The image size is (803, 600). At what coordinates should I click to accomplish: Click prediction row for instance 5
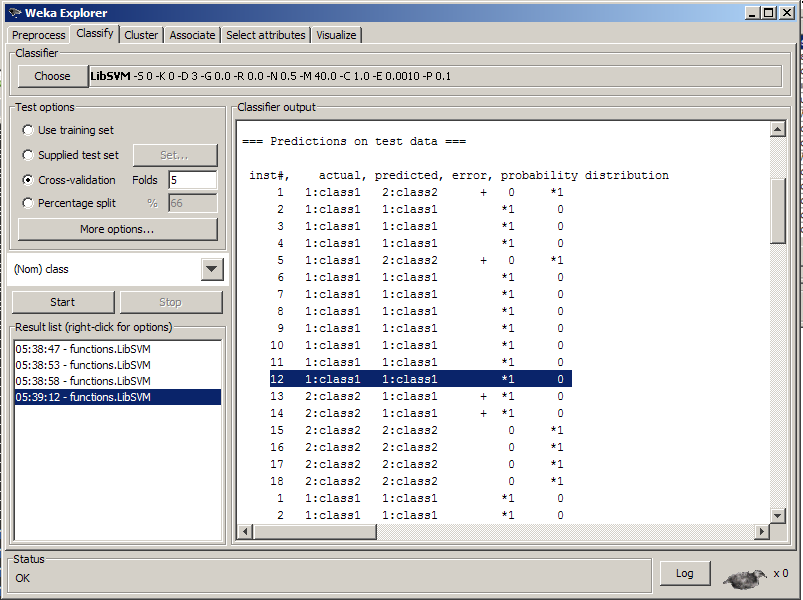[x=420, y=260]
